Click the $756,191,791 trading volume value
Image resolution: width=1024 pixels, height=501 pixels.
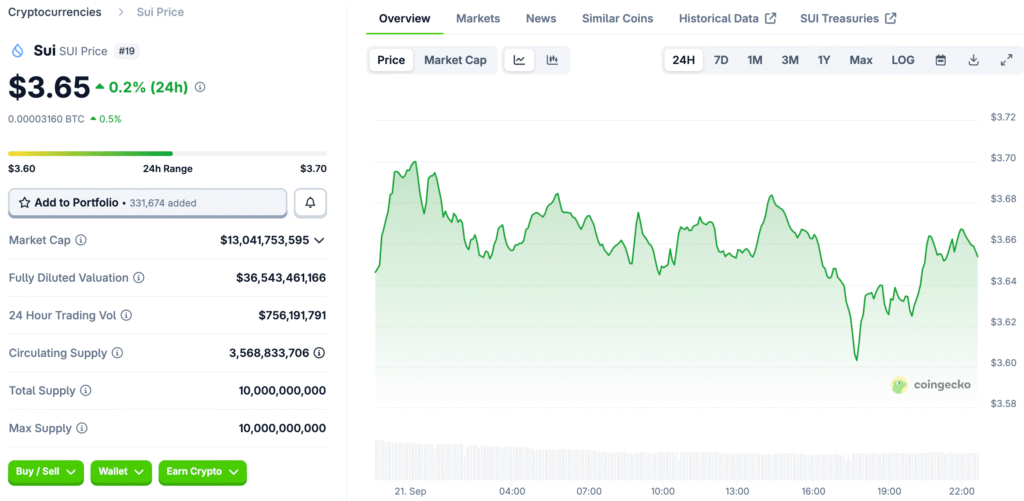(293, 315)
